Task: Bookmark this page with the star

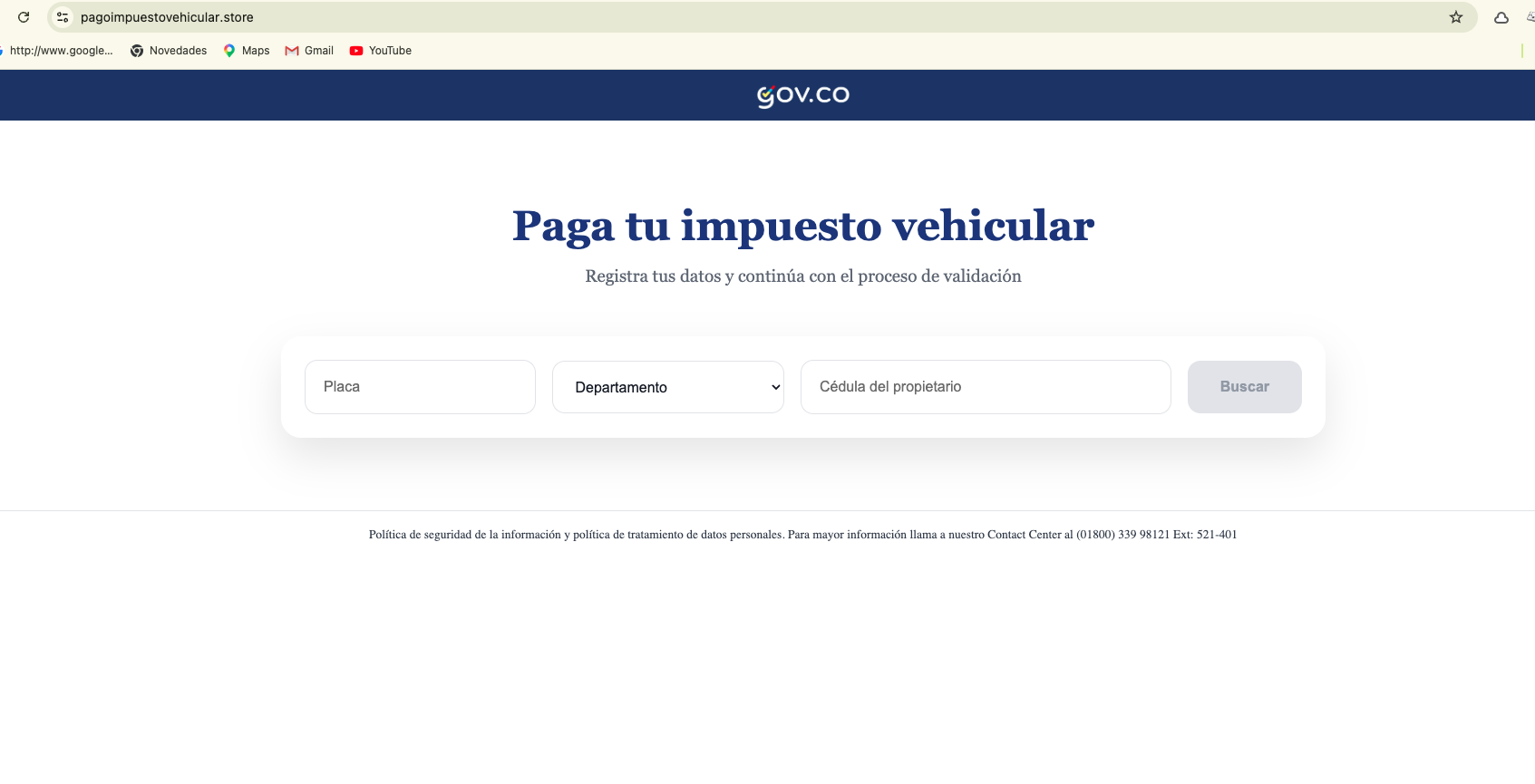Action: (x=1456, y=17)
